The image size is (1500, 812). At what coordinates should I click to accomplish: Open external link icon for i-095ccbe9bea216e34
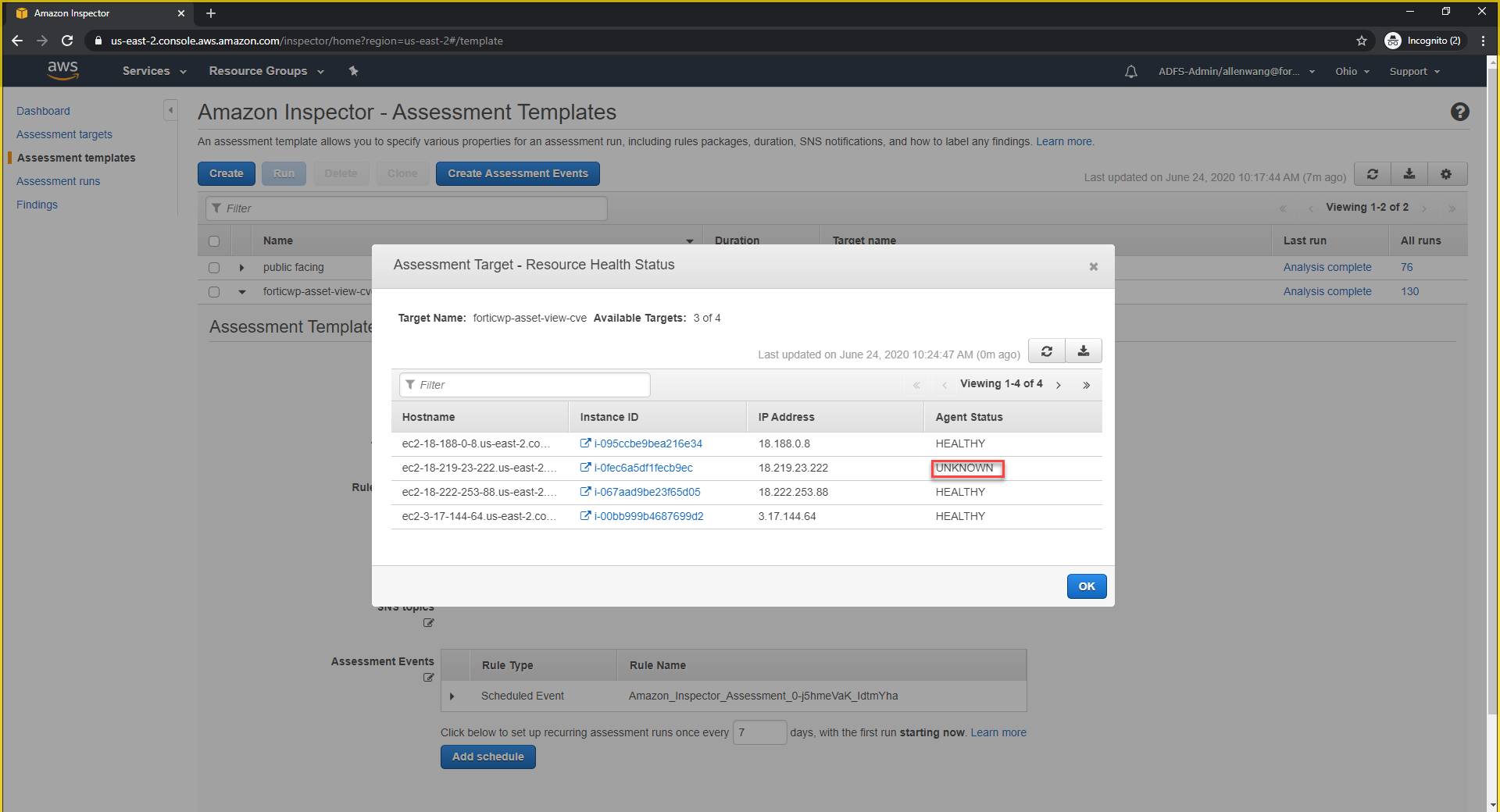click(585, 443)
